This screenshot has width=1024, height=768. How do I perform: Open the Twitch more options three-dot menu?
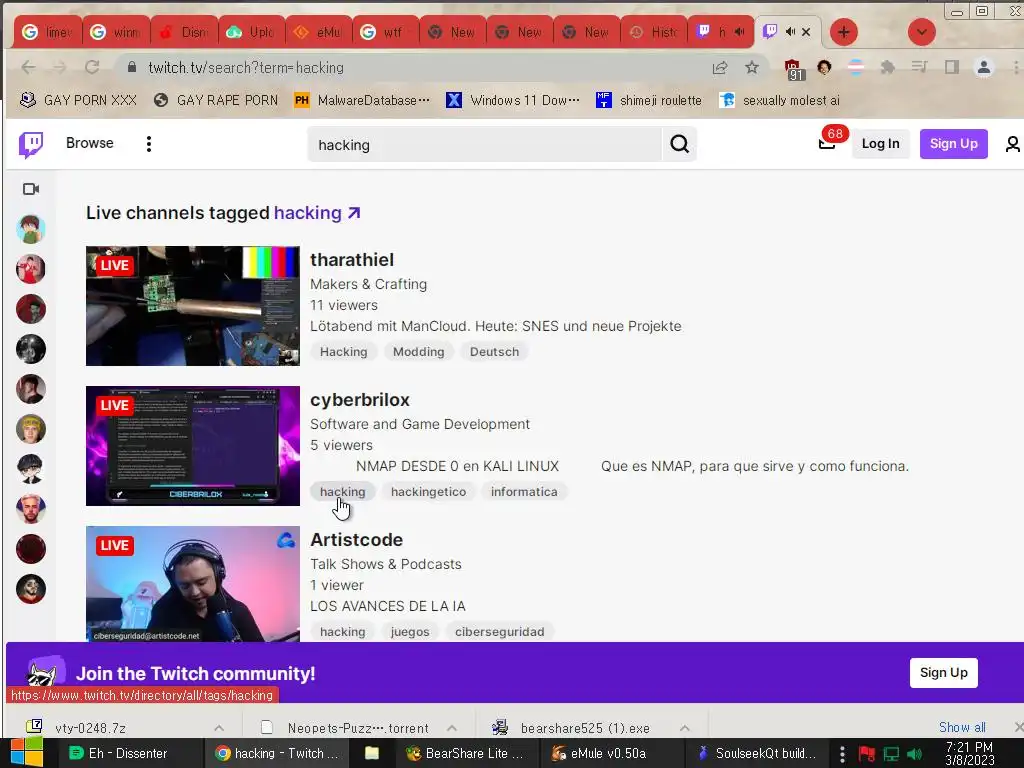tap(149, 144)
